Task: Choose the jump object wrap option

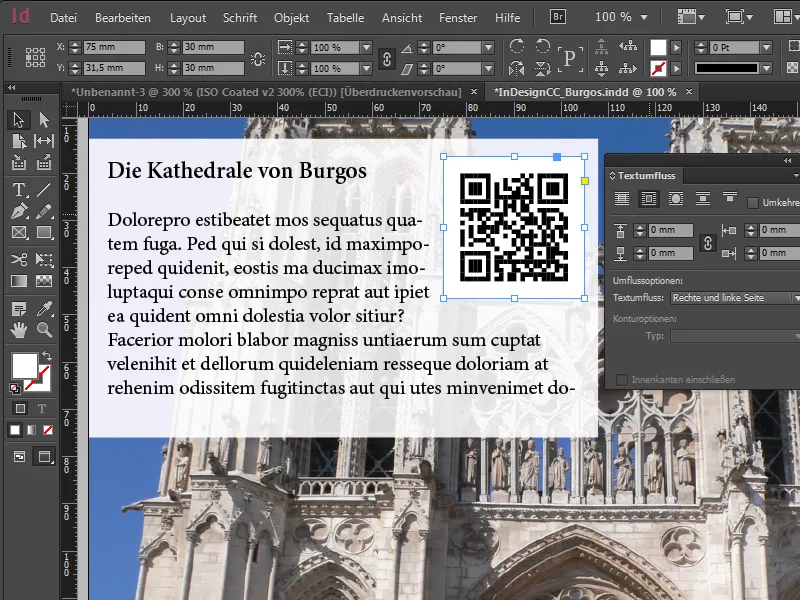Action: pyautogui.click(x=703, y=198)
